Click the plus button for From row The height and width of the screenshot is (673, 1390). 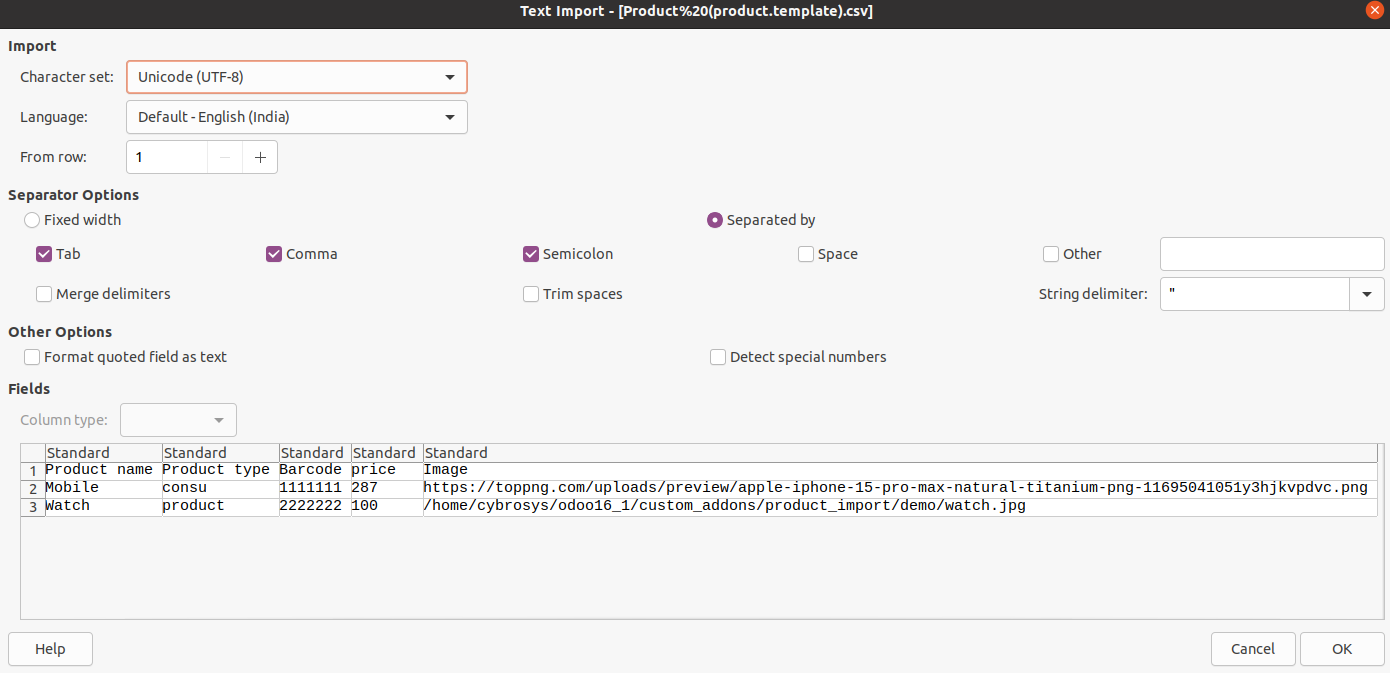tap(260, 157)
